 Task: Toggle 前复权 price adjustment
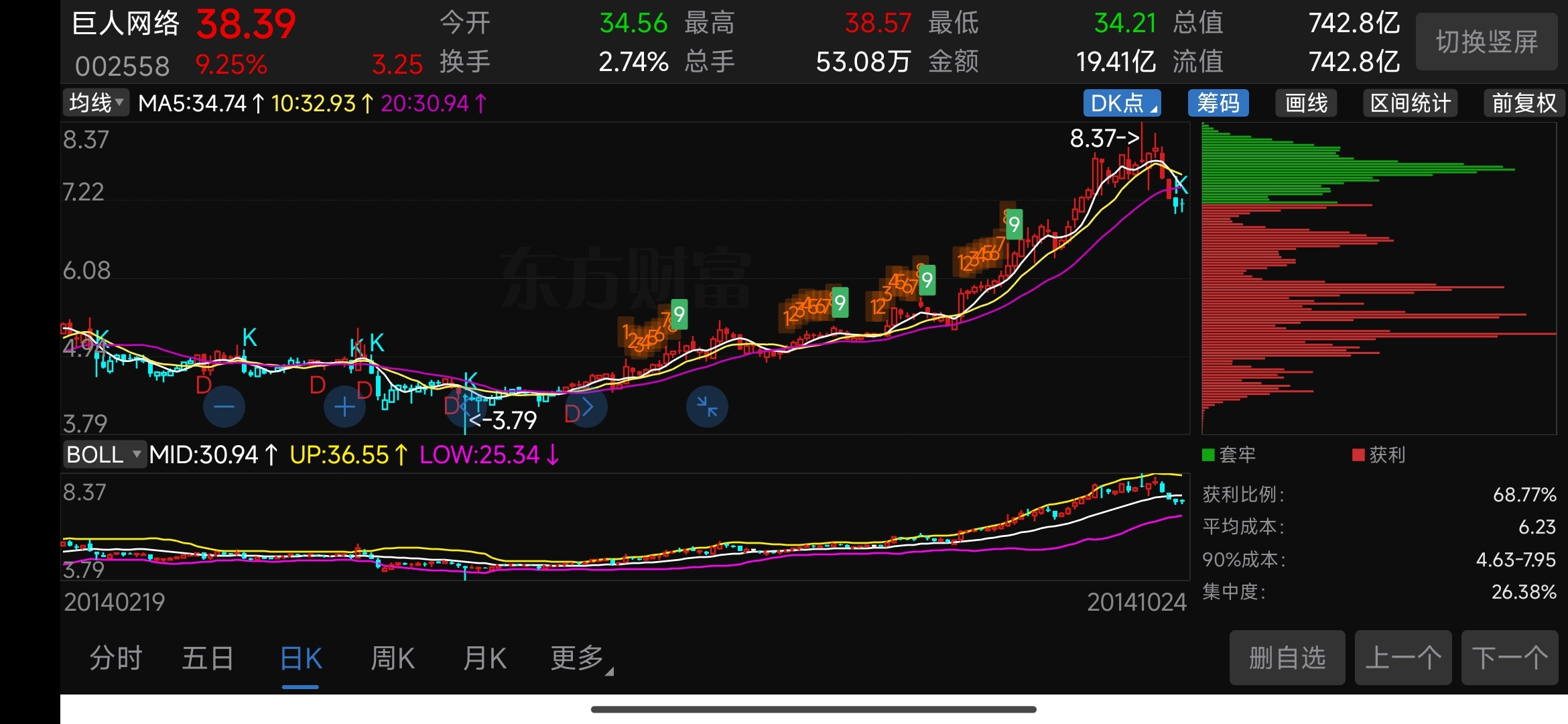[x=1524, y=103]
